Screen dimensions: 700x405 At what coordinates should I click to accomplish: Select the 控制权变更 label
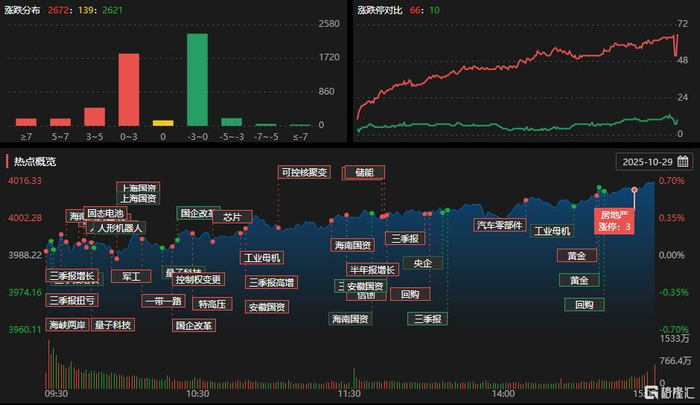198,280
